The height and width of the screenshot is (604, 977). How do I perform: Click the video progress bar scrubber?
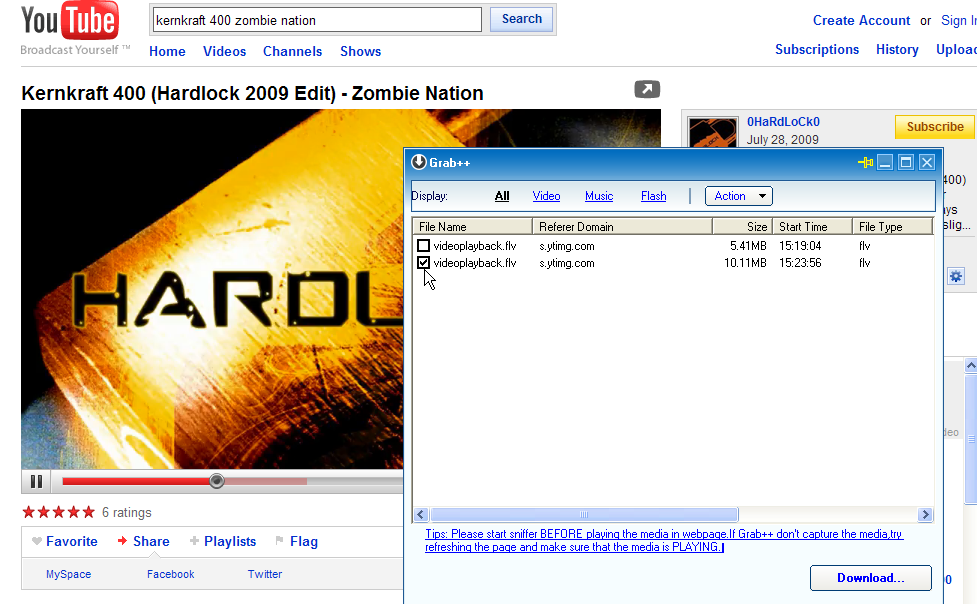pos(216,481)
